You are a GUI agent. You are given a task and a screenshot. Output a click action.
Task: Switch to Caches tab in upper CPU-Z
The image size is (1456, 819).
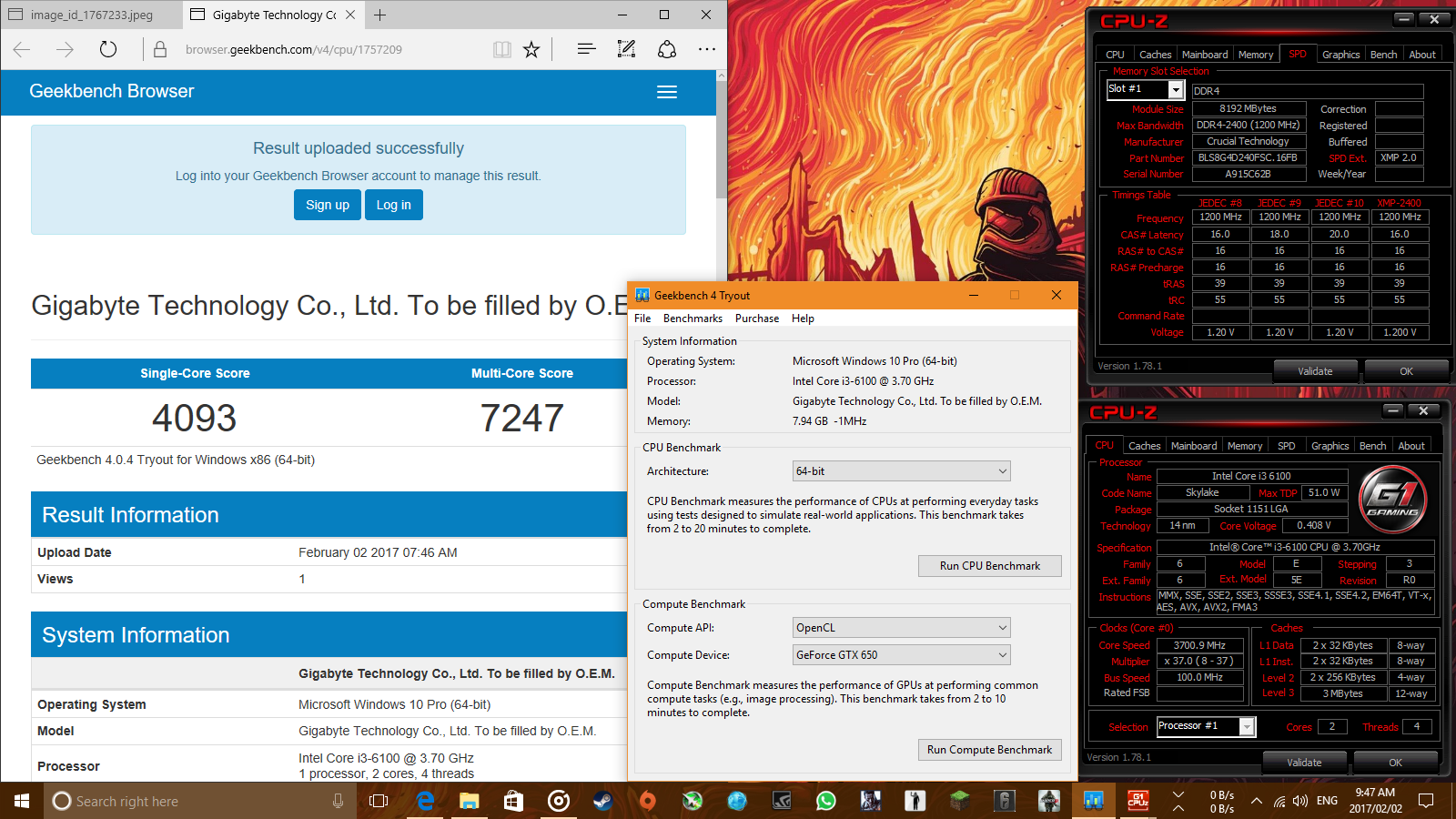click(x=1155, y=55)
